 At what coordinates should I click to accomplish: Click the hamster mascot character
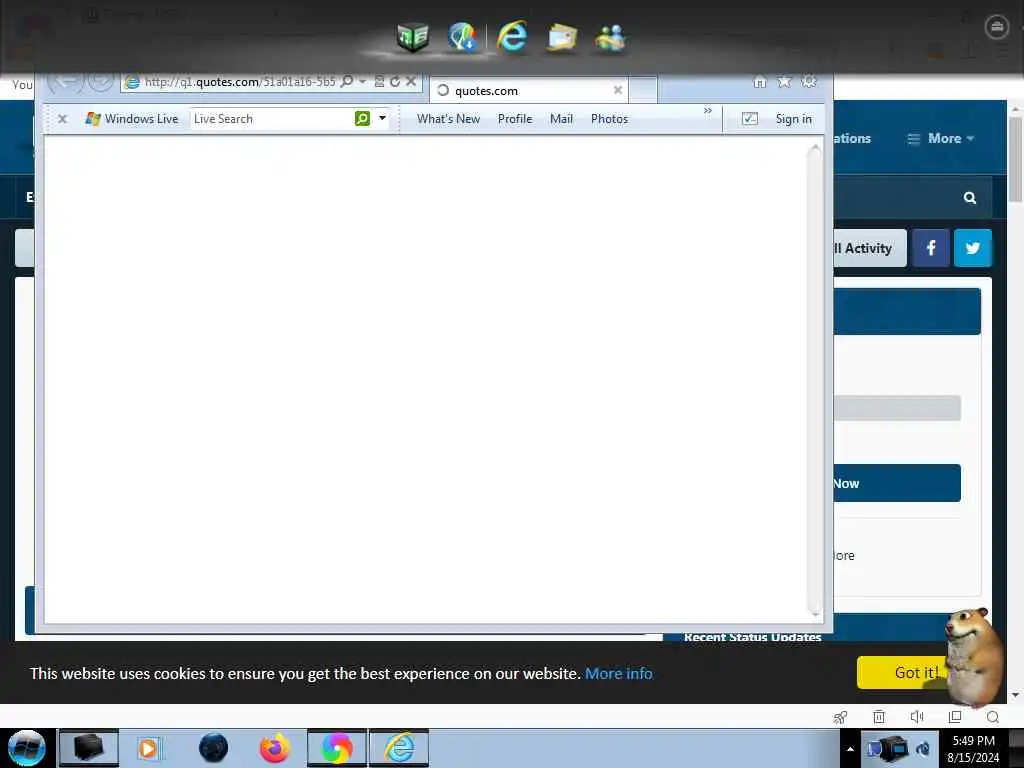[973, 656]
